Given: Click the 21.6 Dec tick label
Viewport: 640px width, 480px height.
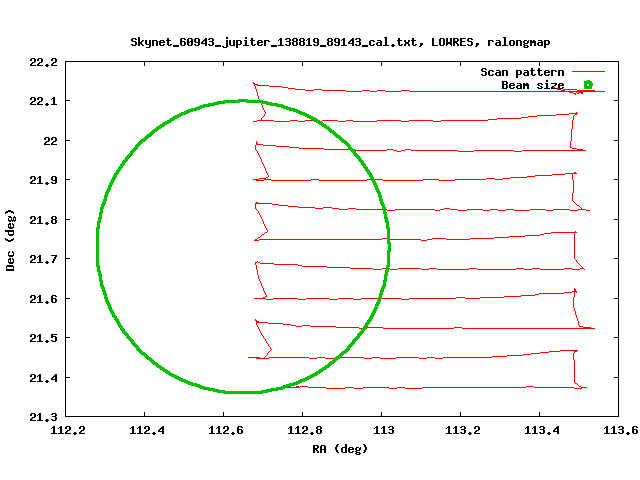Looking at the screenshot, I should (x=43, y=299).
